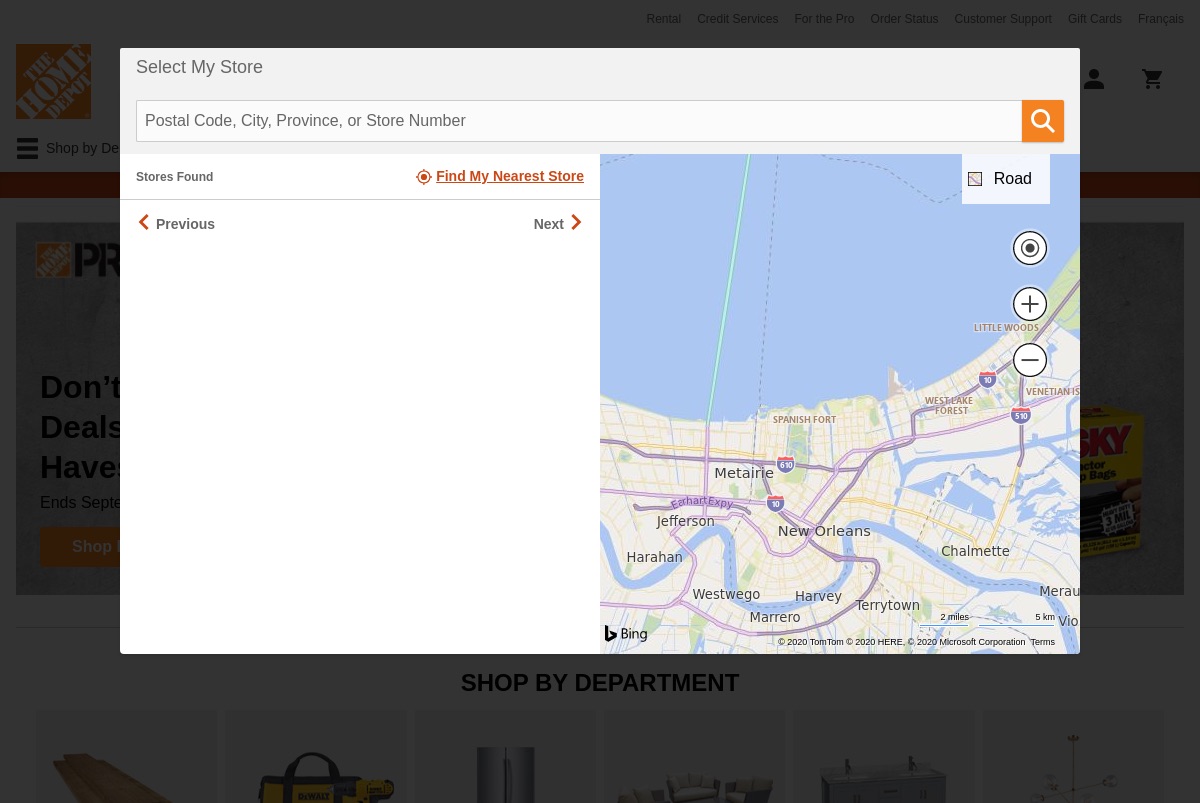Click the hamburger menu icon
This screenshot has width=1200, height=803.
tap(27, 148)
